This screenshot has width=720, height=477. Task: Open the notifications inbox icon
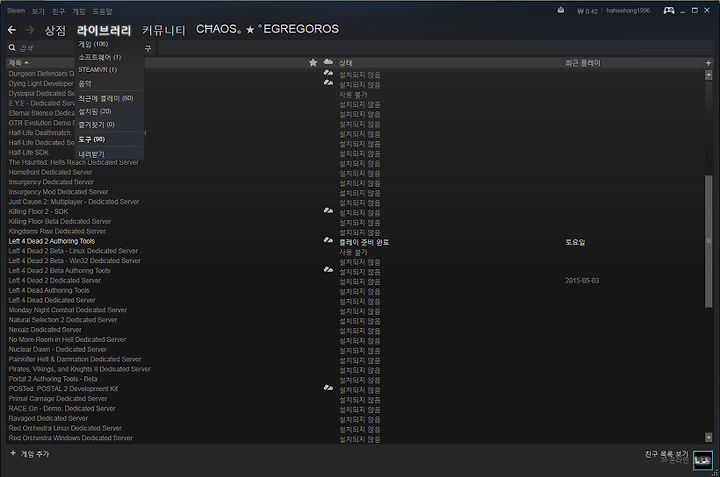point(561,10)
